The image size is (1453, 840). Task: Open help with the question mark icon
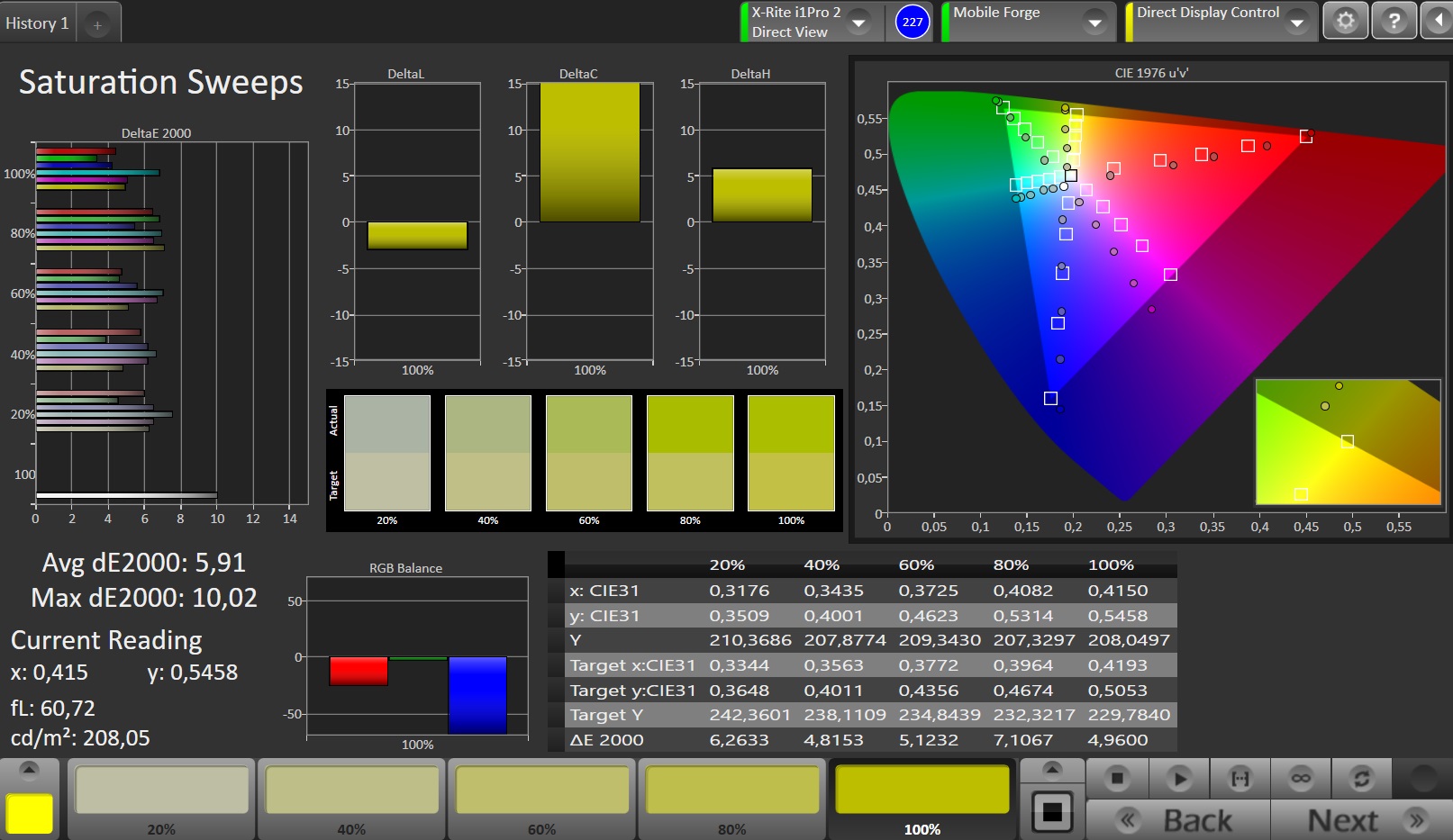click(x=1394, y=21)
